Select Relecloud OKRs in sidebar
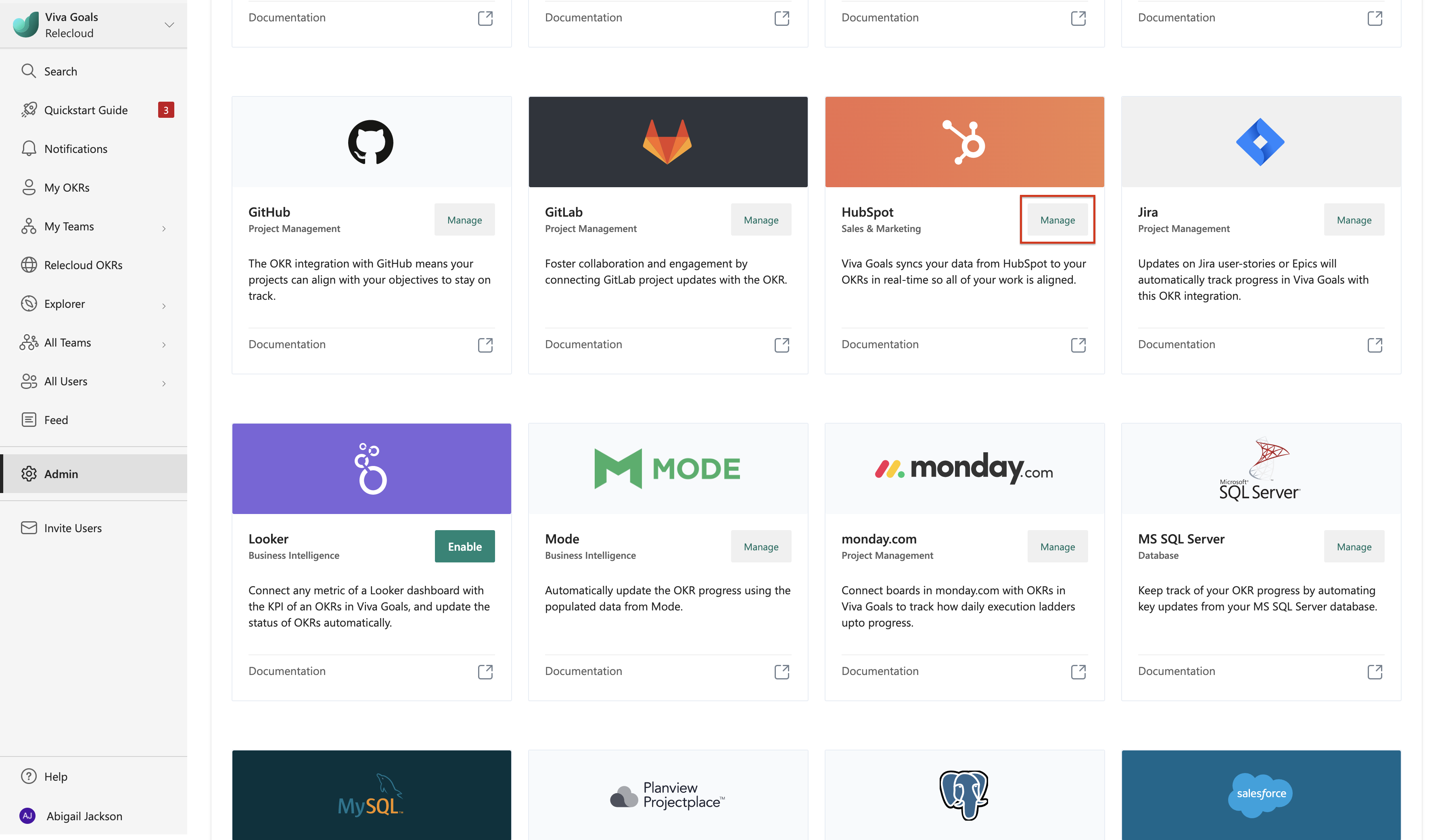This screenshot has height=840, width=1446. click(83, 264)
